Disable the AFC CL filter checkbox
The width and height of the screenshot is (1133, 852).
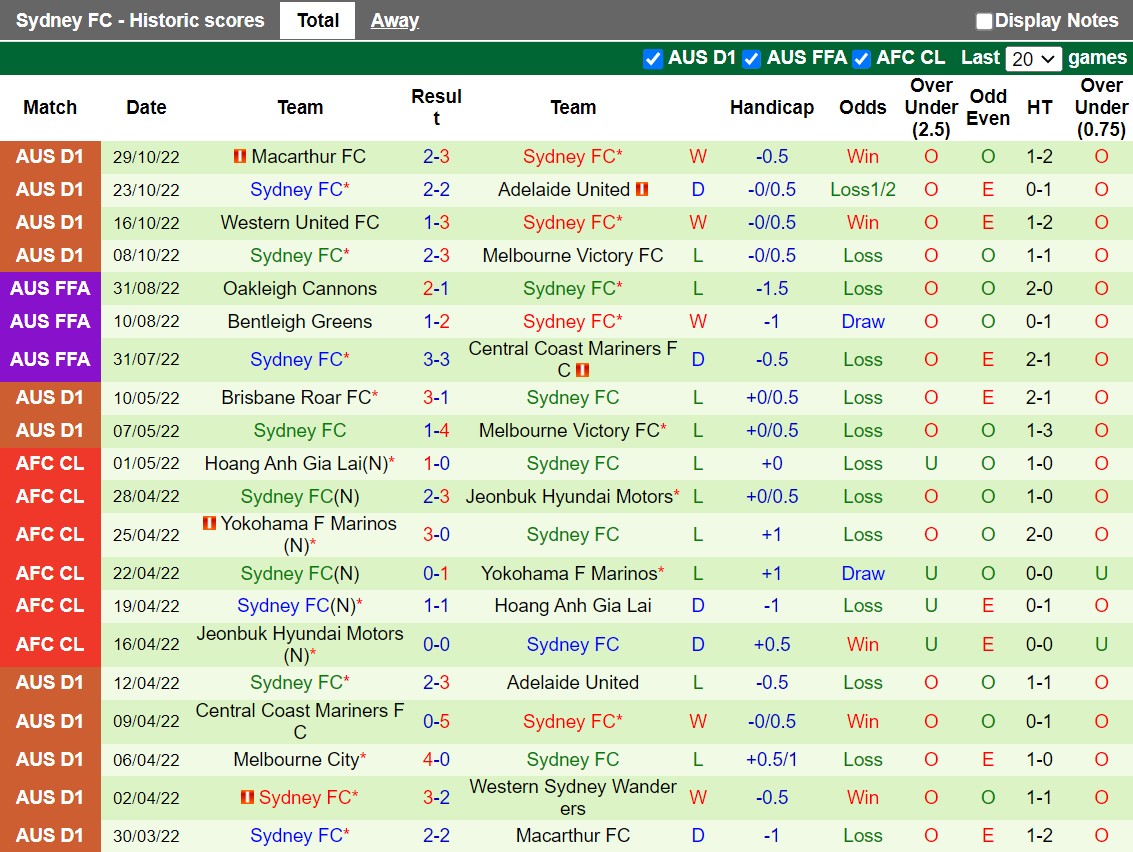(861, 58)
